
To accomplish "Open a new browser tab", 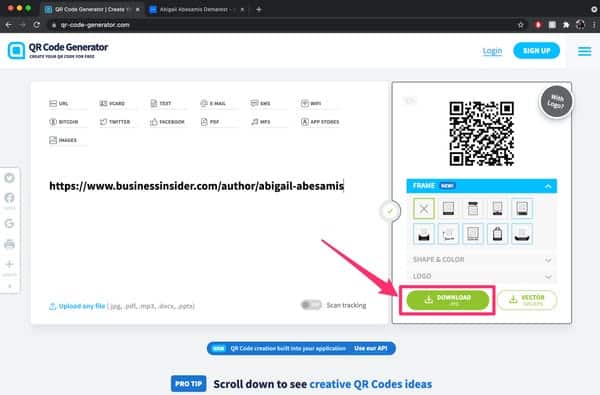I will point(259,10).
